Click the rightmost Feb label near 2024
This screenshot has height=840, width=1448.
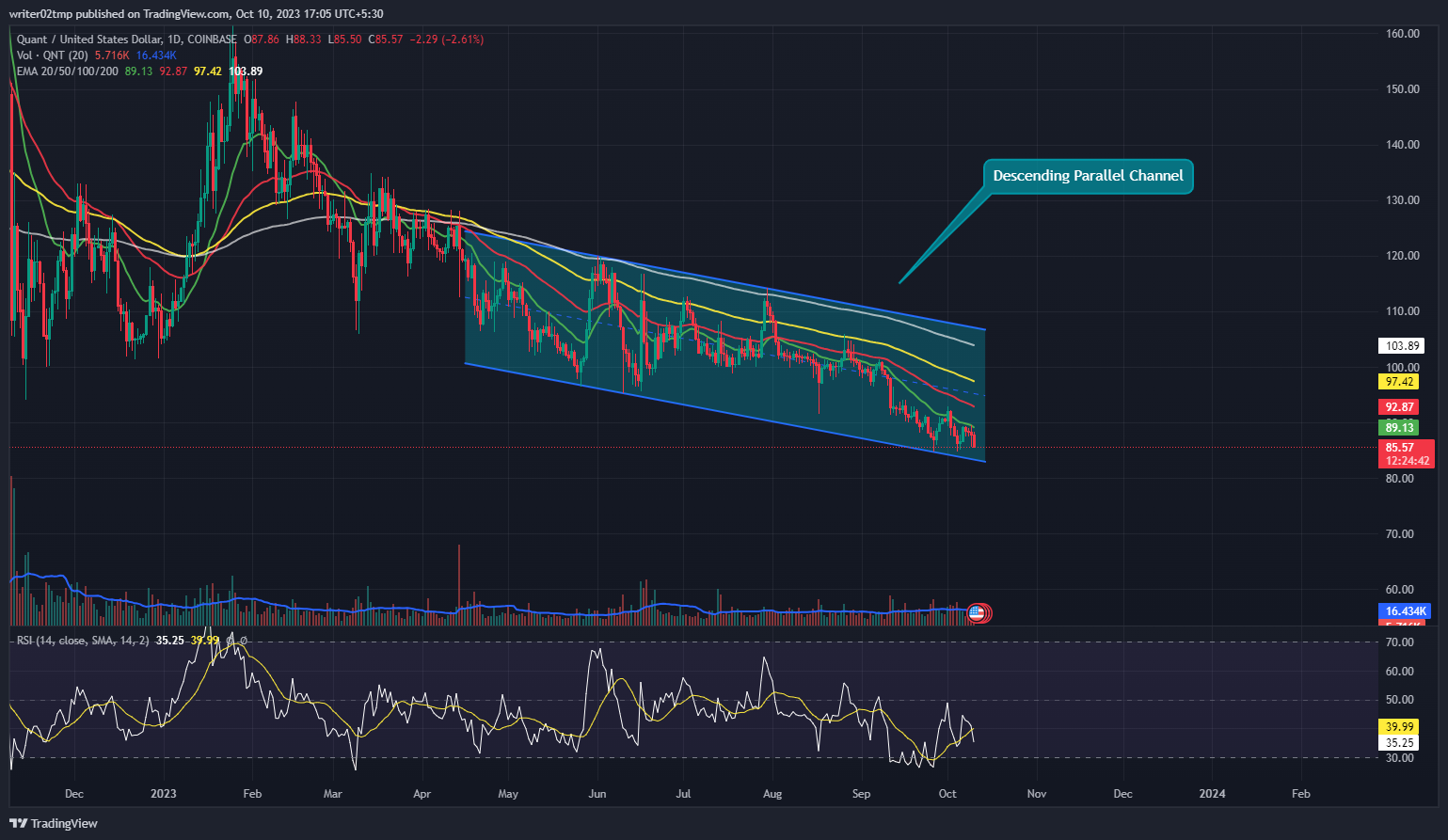(x=1300, y=794)
